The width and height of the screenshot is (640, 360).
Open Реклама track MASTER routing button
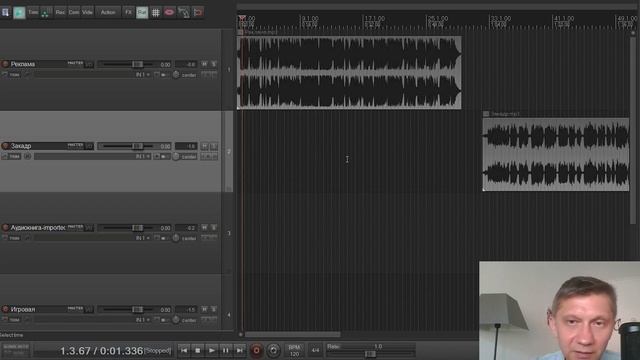[x=75, y=63]
